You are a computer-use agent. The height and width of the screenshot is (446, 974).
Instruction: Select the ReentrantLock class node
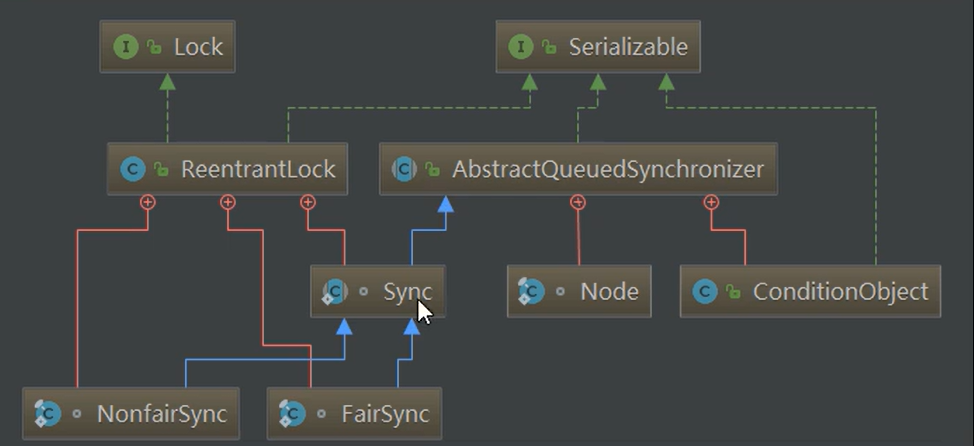pyautogui.click(x=227, y=169)
